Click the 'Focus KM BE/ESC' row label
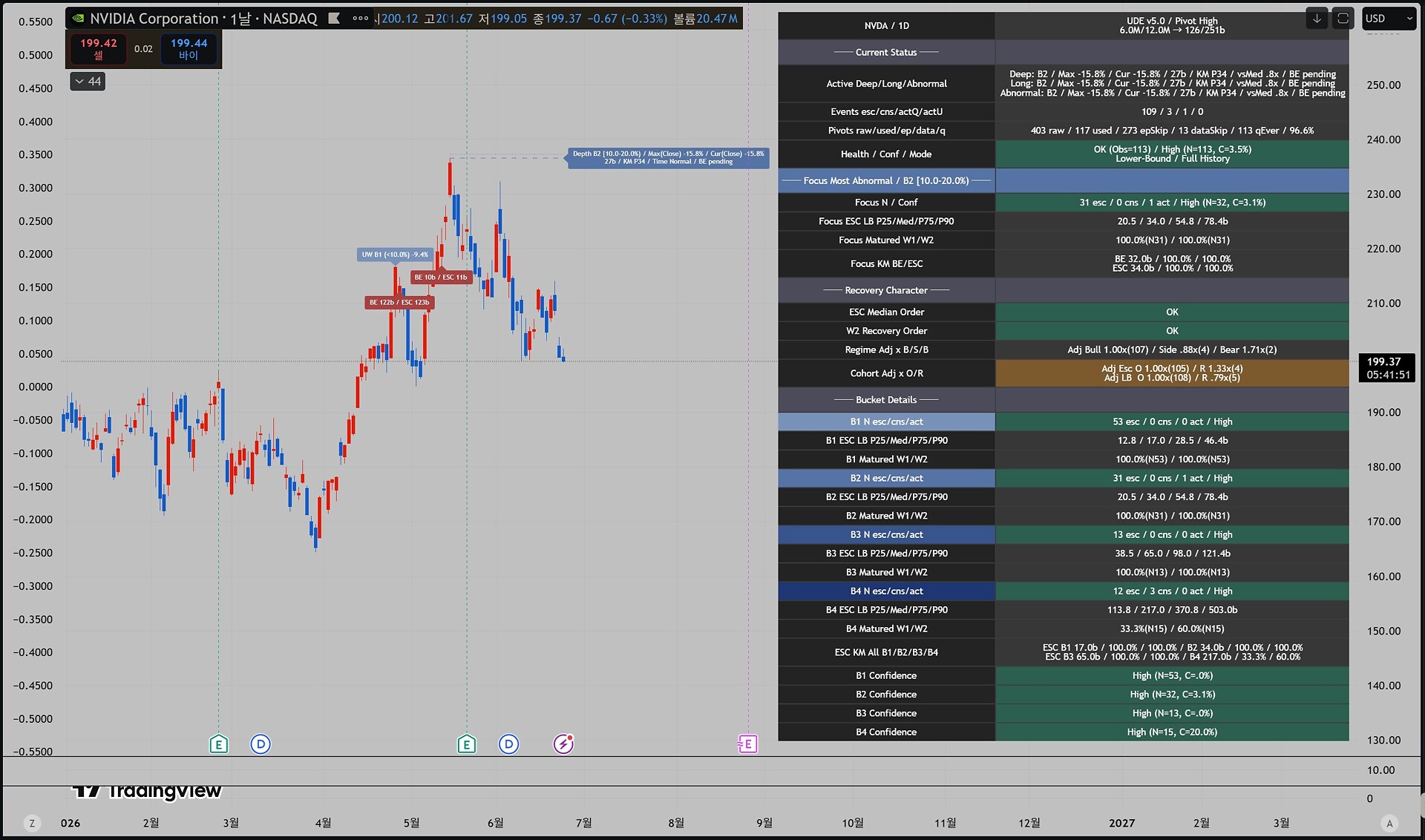 pyautogui.click(x=886, y=263)
